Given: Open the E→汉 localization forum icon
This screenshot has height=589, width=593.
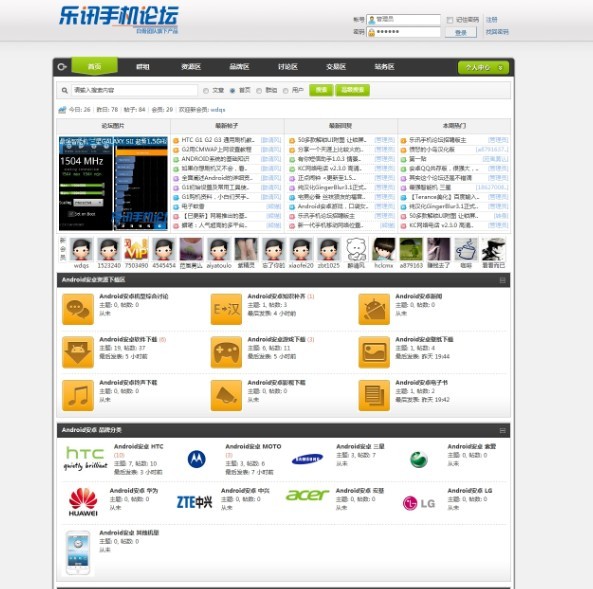Looking at the screenshot, I should [226, 309].
